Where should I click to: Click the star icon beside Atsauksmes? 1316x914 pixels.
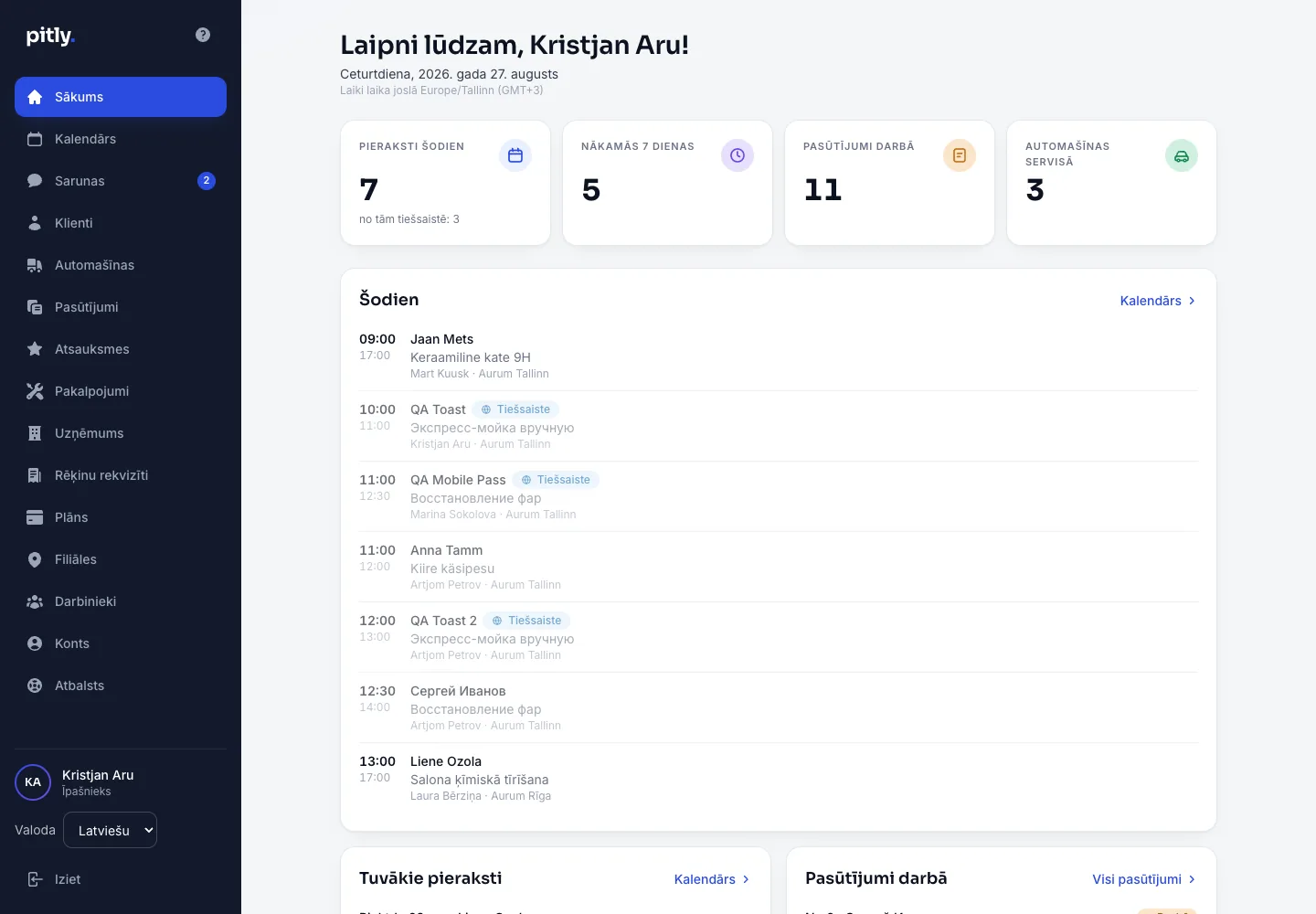[35, 349]
